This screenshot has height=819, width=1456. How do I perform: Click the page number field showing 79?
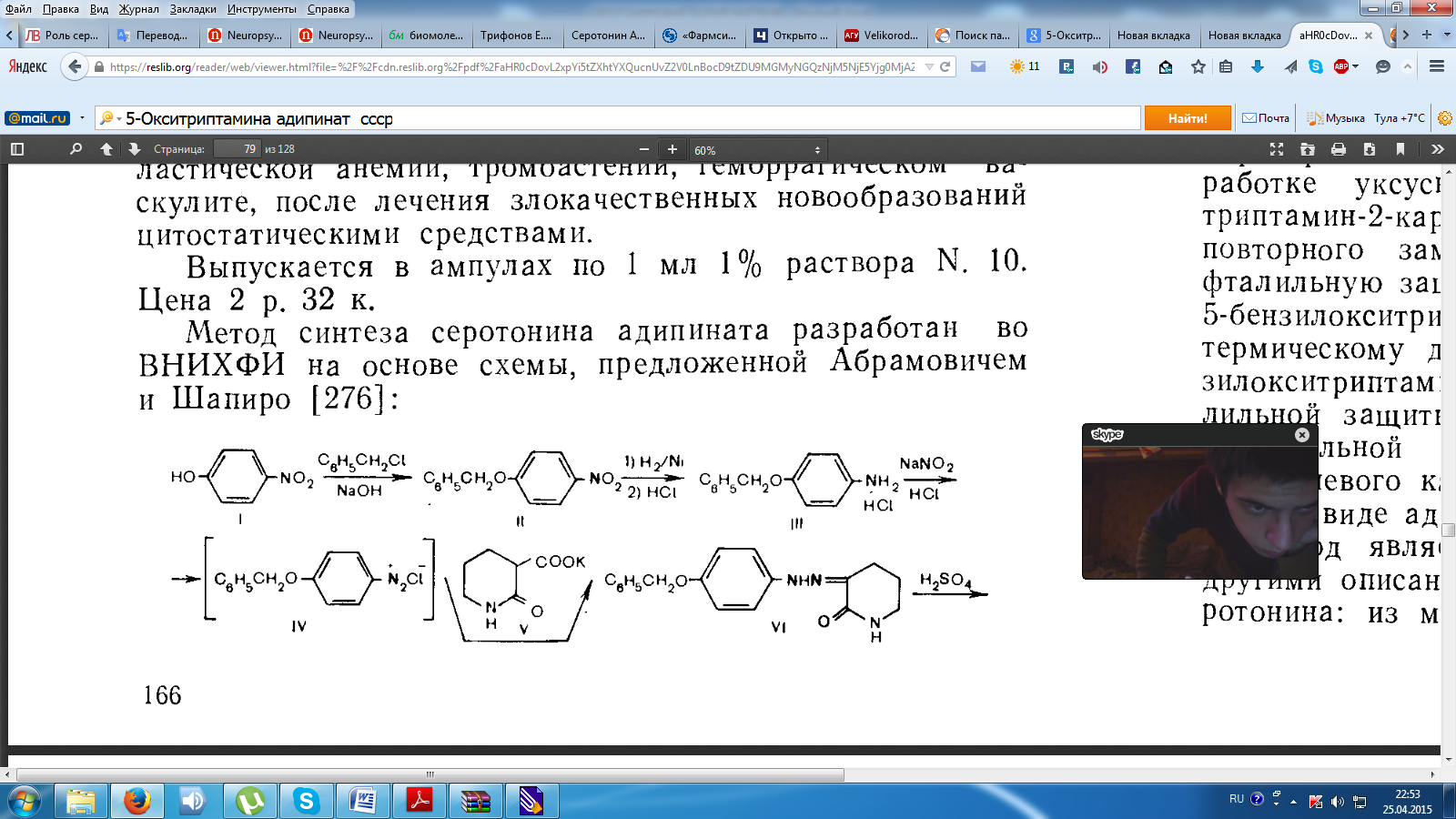(x=238, y=149)
